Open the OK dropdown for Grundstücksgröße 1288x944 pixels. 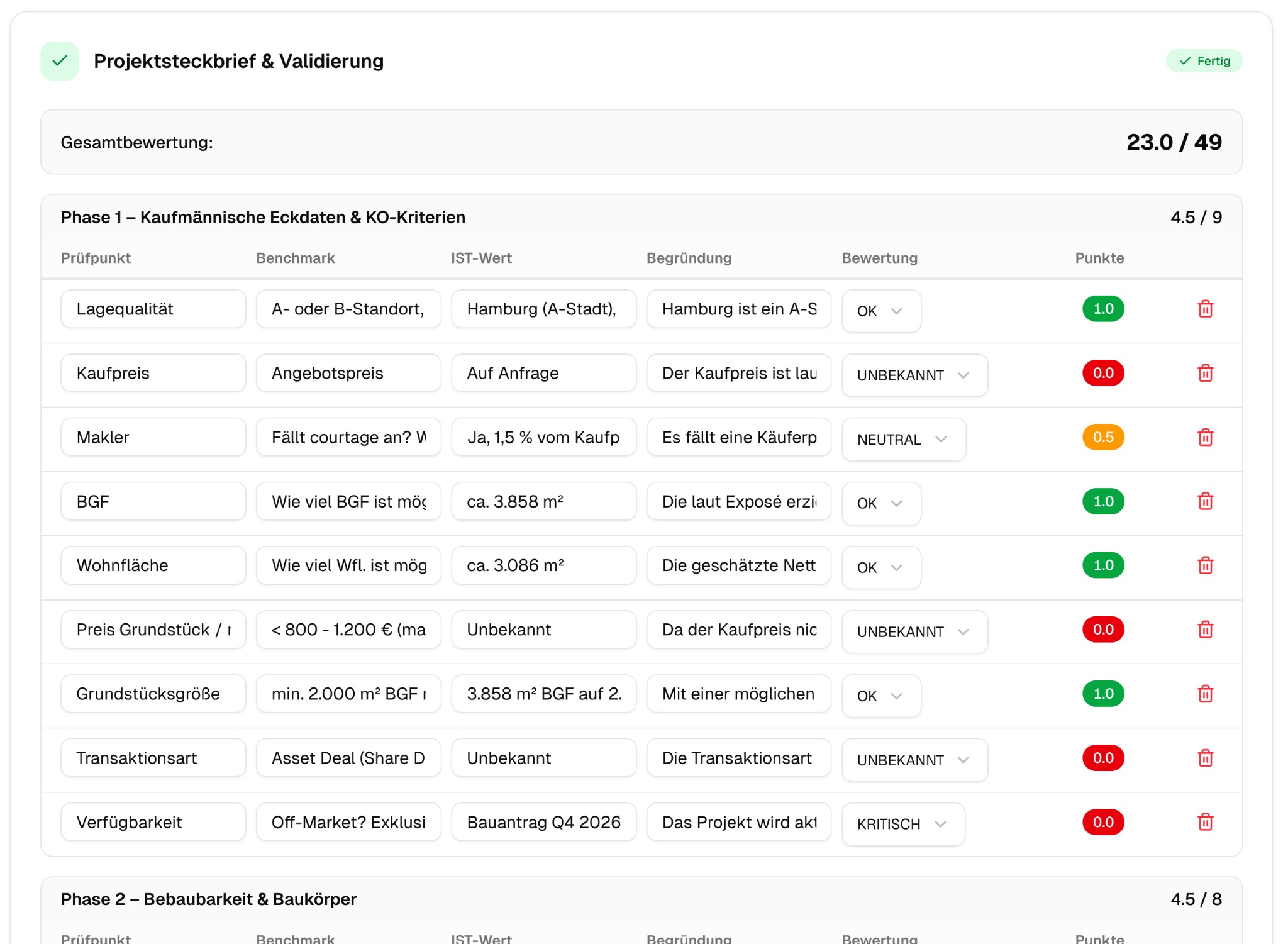[x=881, y=696]
